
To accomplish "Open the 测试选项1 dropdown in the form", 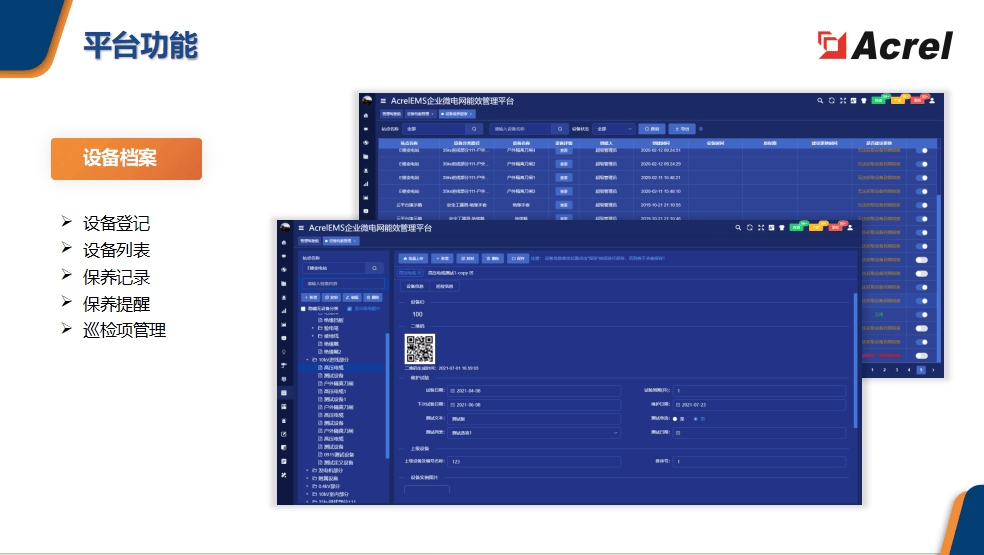I will pos(535,433).
